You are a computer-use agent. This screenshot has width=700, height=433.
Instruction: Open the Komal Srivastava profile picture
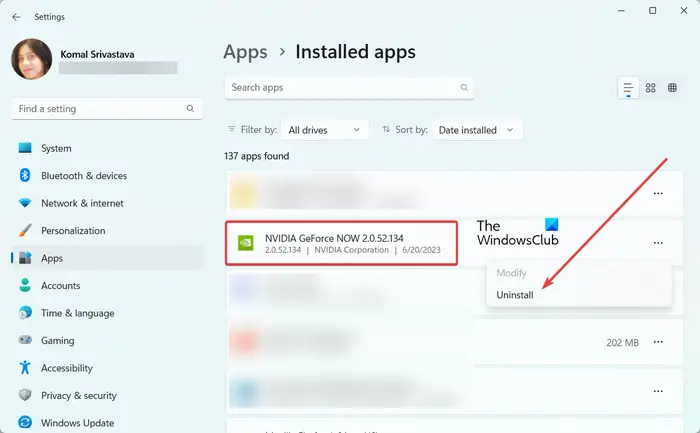31,59
